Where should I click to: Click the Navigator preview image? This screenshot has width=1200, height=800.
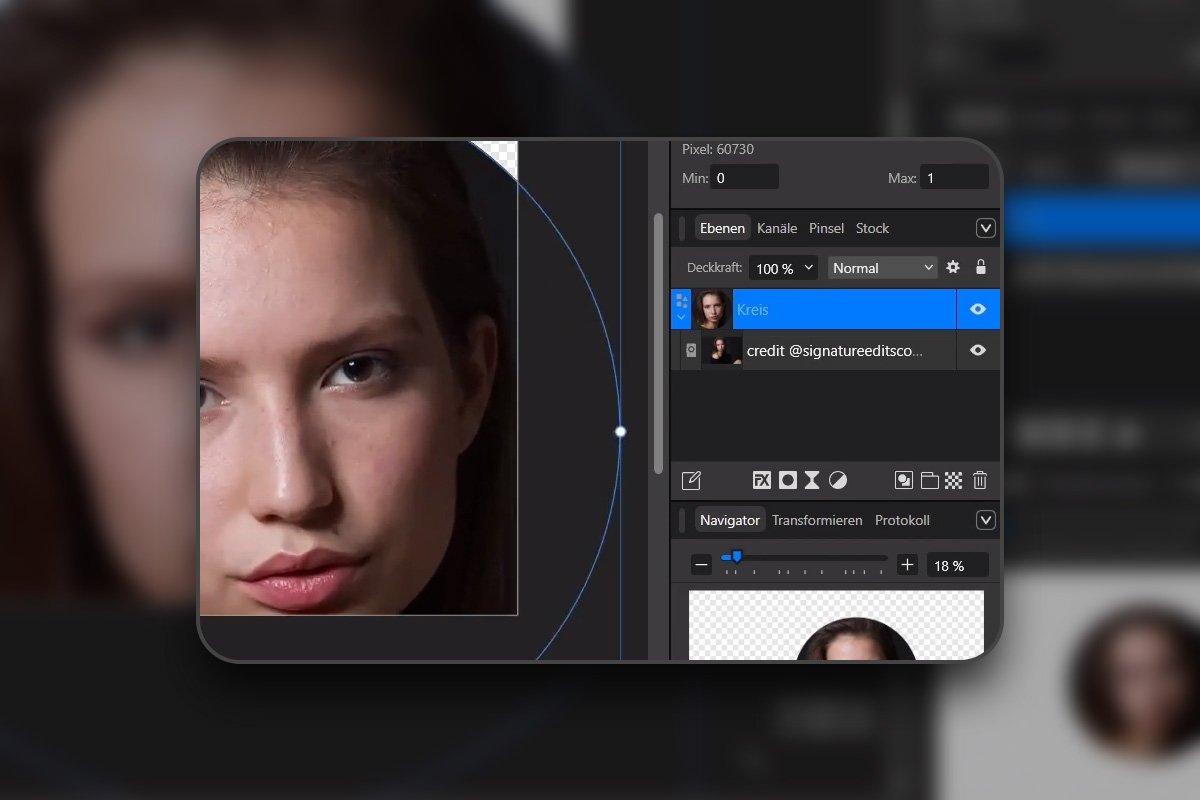point(836,625)
